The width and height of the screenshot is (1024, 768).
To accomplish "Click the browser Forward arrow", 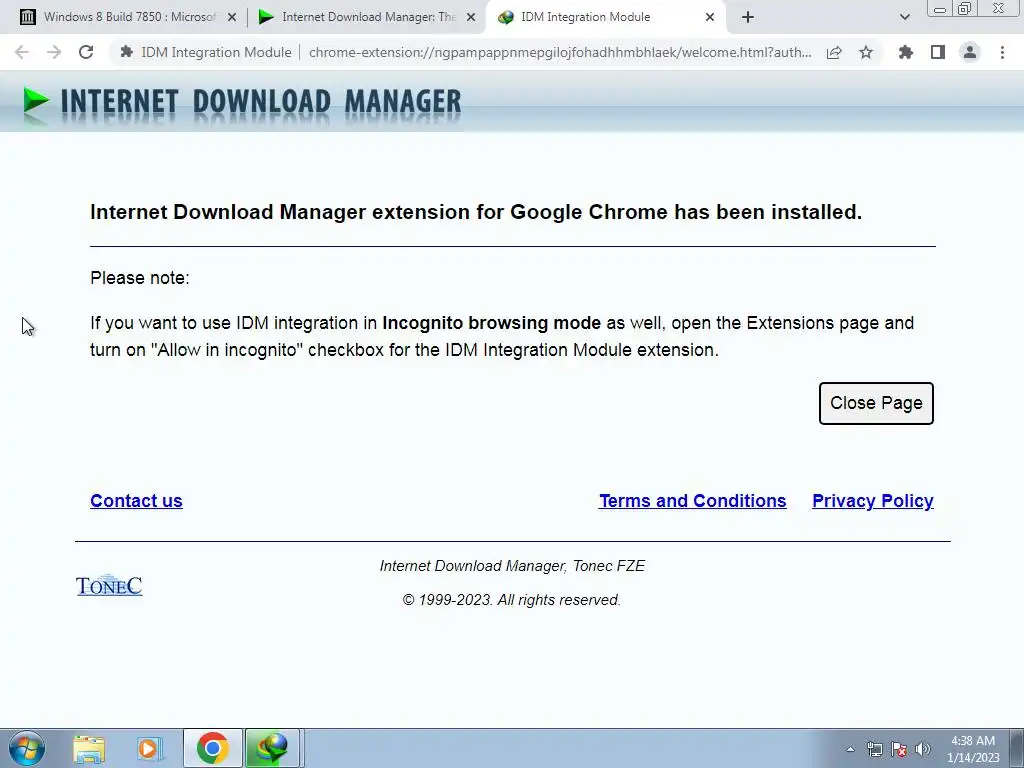I will tap(54, 52).
